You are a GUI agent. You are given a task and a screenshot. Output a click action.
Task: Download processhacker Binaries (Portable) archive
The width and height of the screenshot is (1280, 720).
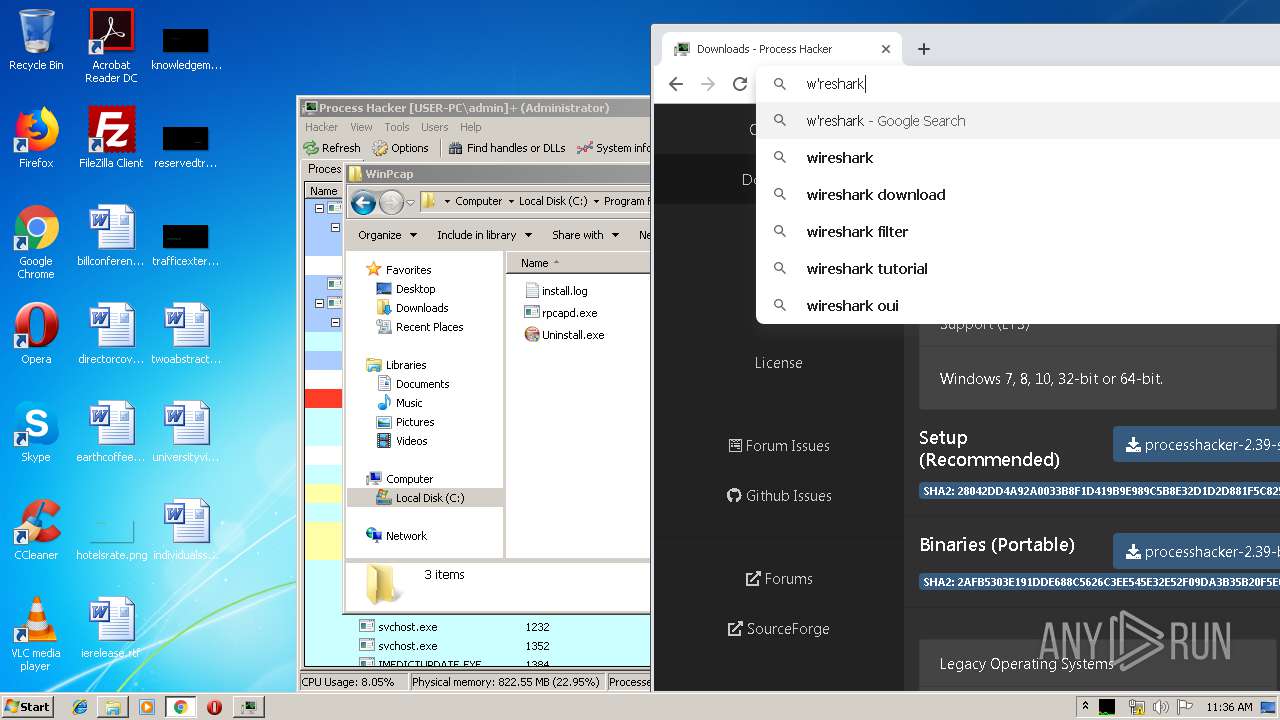pos(1196,551)
